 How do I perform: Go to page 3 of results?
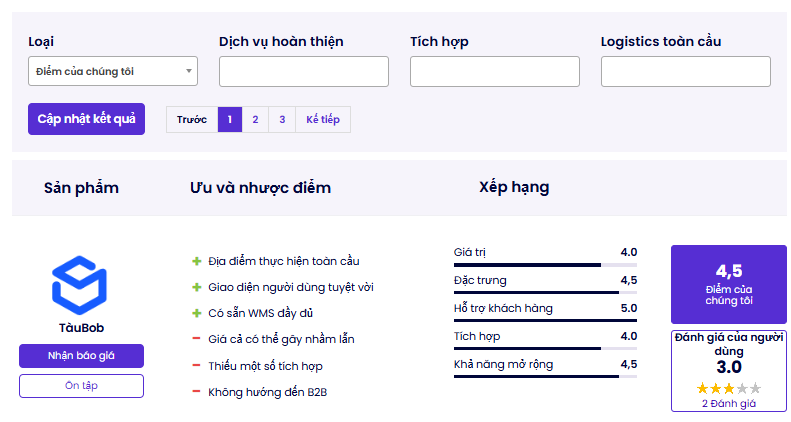click(x=282, y=119)
